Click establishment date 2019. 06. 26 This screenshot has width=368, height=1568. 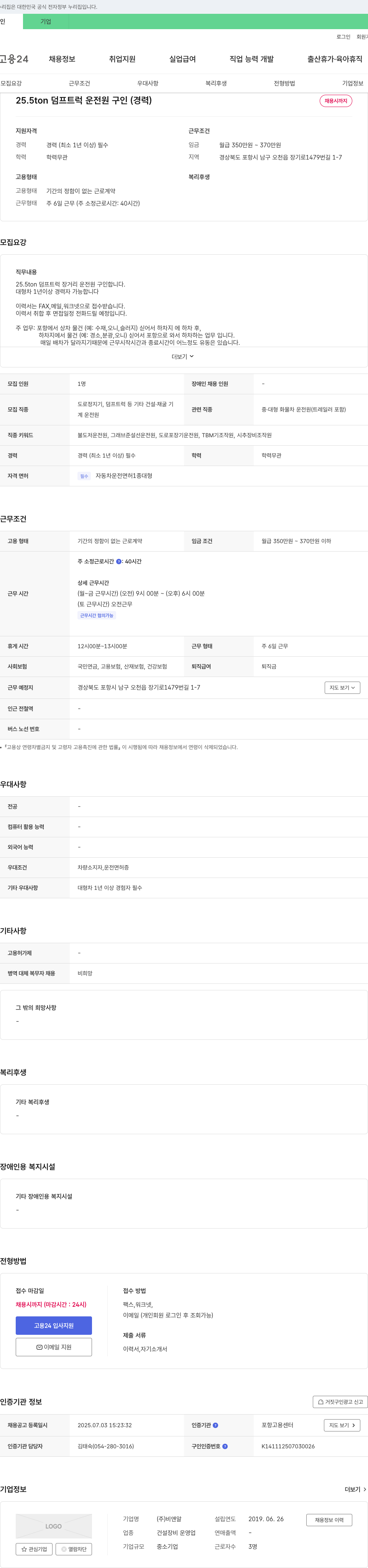[x=266, y=1519]
